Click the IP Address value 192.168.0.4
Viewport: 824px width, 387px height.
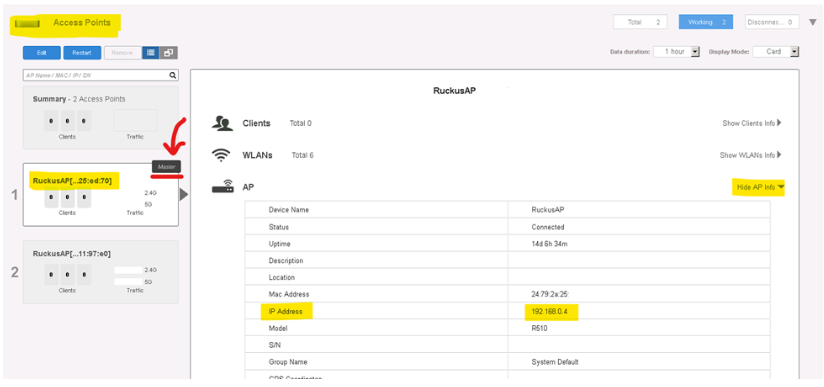coord(551,312)
